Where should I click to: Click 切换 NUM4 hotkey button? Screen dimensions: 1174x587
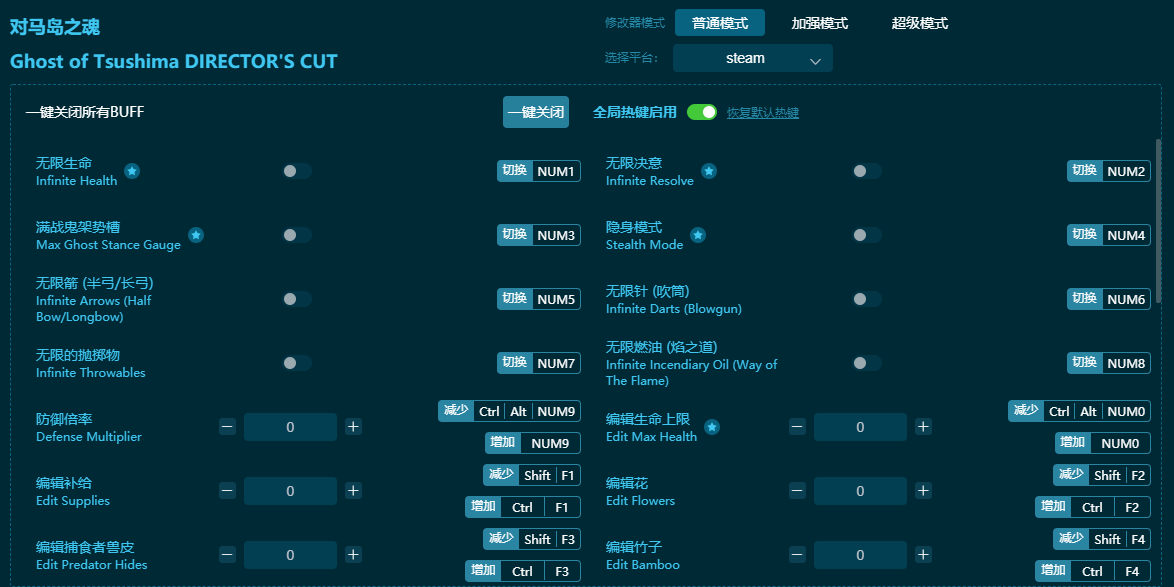click(1108, 235)
